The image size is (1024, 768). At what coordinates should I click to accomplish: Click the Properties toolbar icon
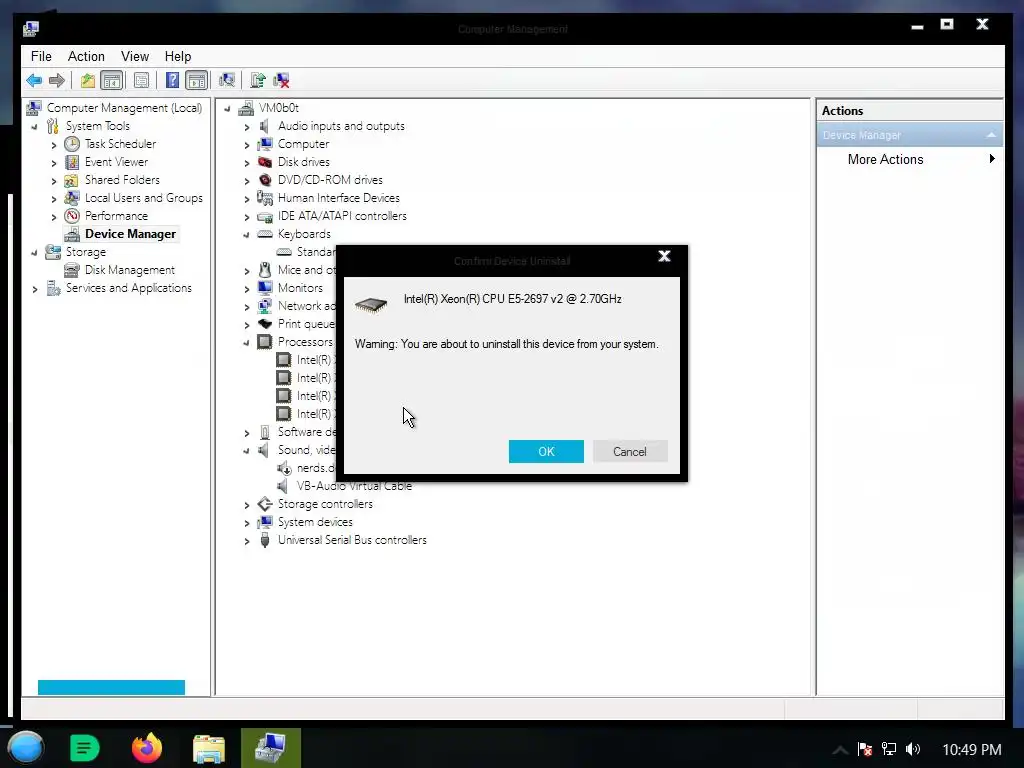(x=141, y=80)
